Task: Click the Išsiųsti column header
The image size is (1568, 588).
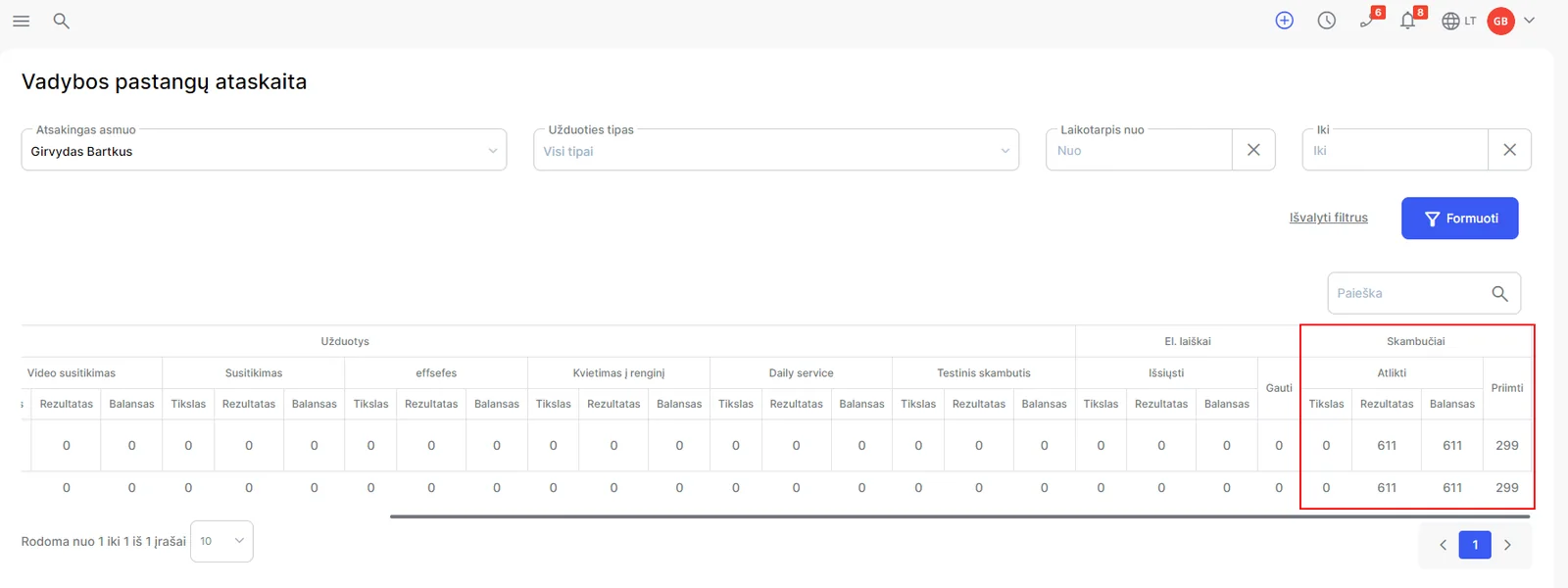Action: pos(1166,373)
